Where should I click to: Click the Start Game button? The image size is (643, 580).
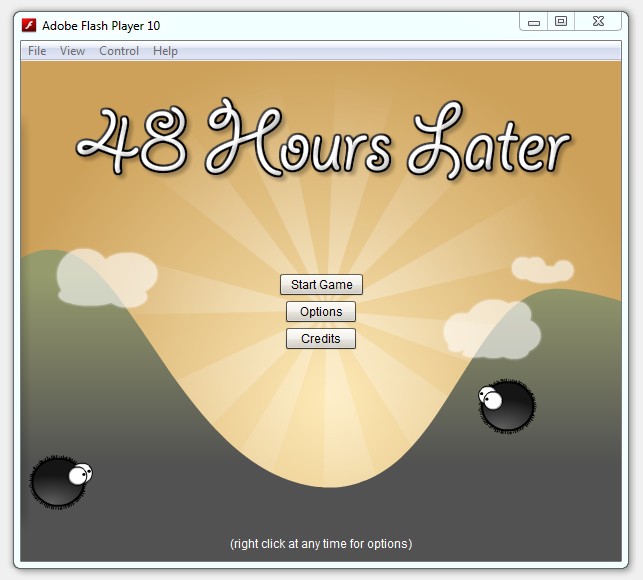tap(321, 285)
